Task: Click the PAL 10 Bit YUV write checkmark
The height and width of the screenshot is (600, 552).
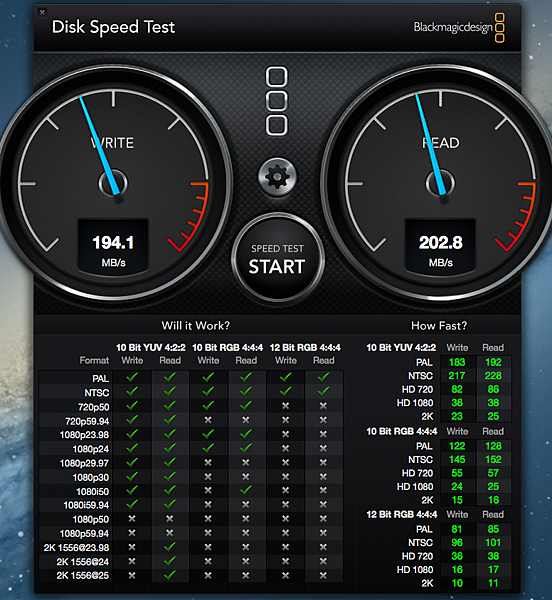Action: [132, 377]
